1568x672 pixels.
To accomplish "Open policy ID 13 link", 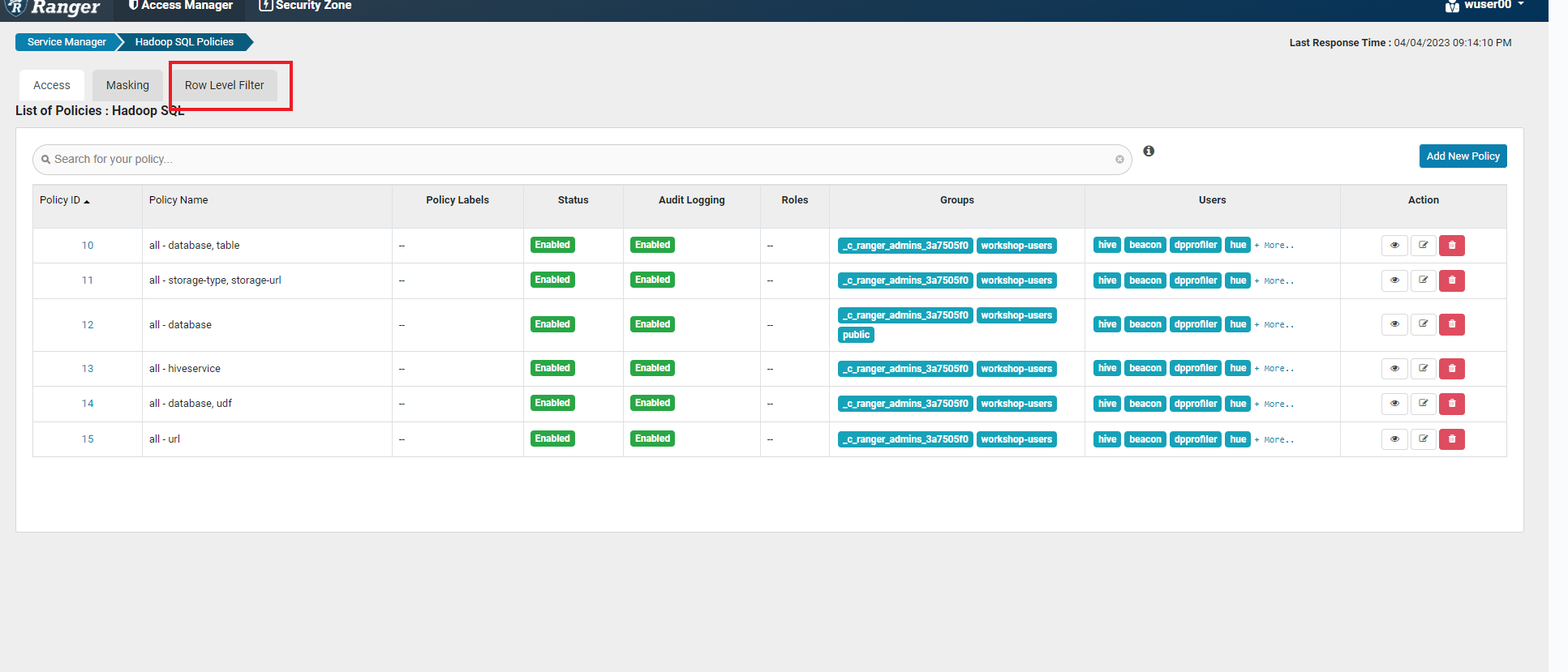I will tap(88, 369).
